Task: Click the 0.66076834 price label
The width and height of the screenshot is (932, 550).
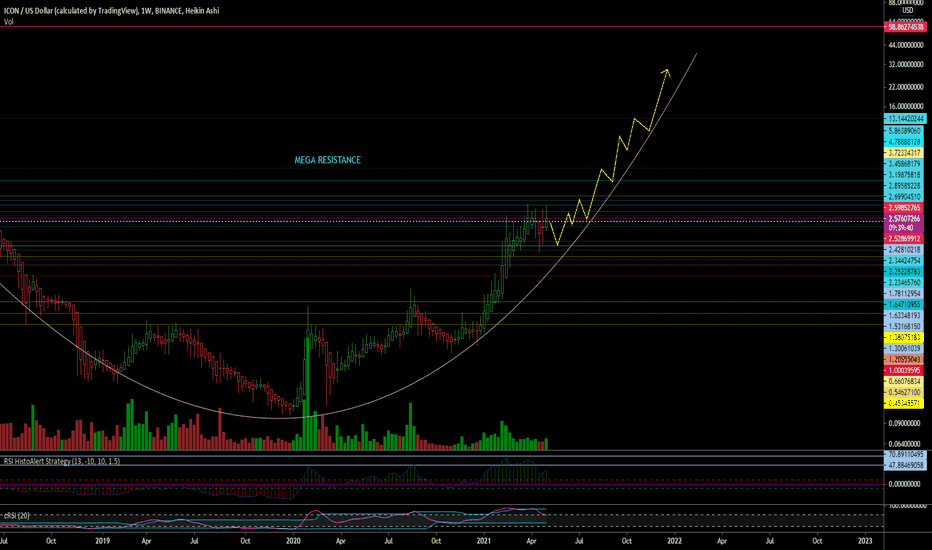Action: coord(905,382)
